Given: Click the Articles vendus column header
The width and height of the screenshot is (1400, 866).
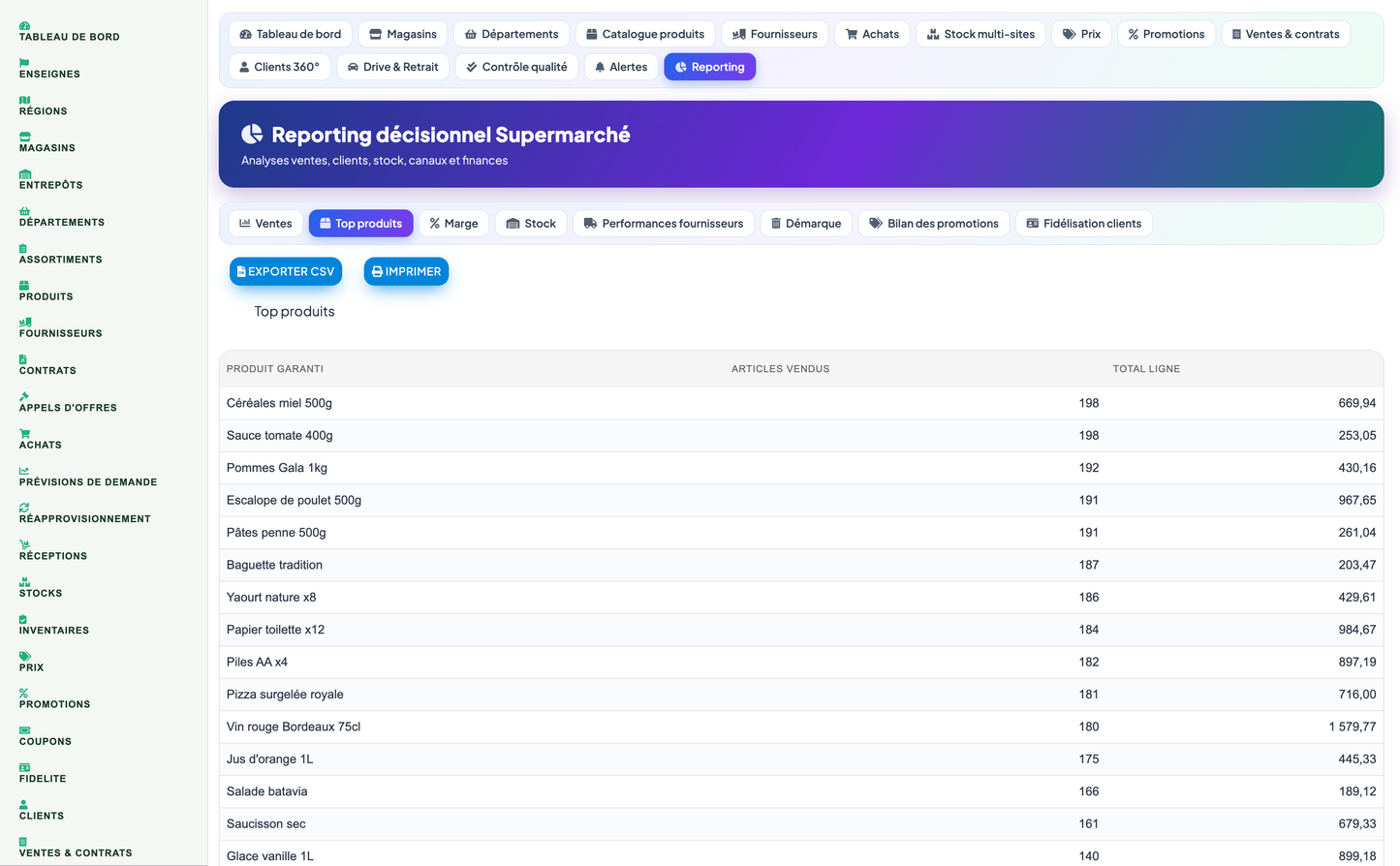Looking at the screenshot, I should 780,369.
